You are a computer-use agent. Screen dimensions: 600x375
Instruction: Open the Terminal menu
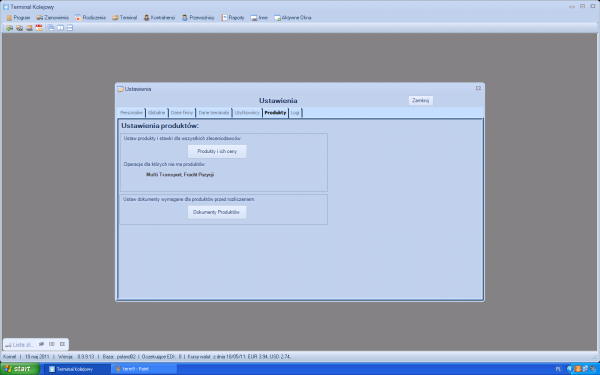pos(125,18)
